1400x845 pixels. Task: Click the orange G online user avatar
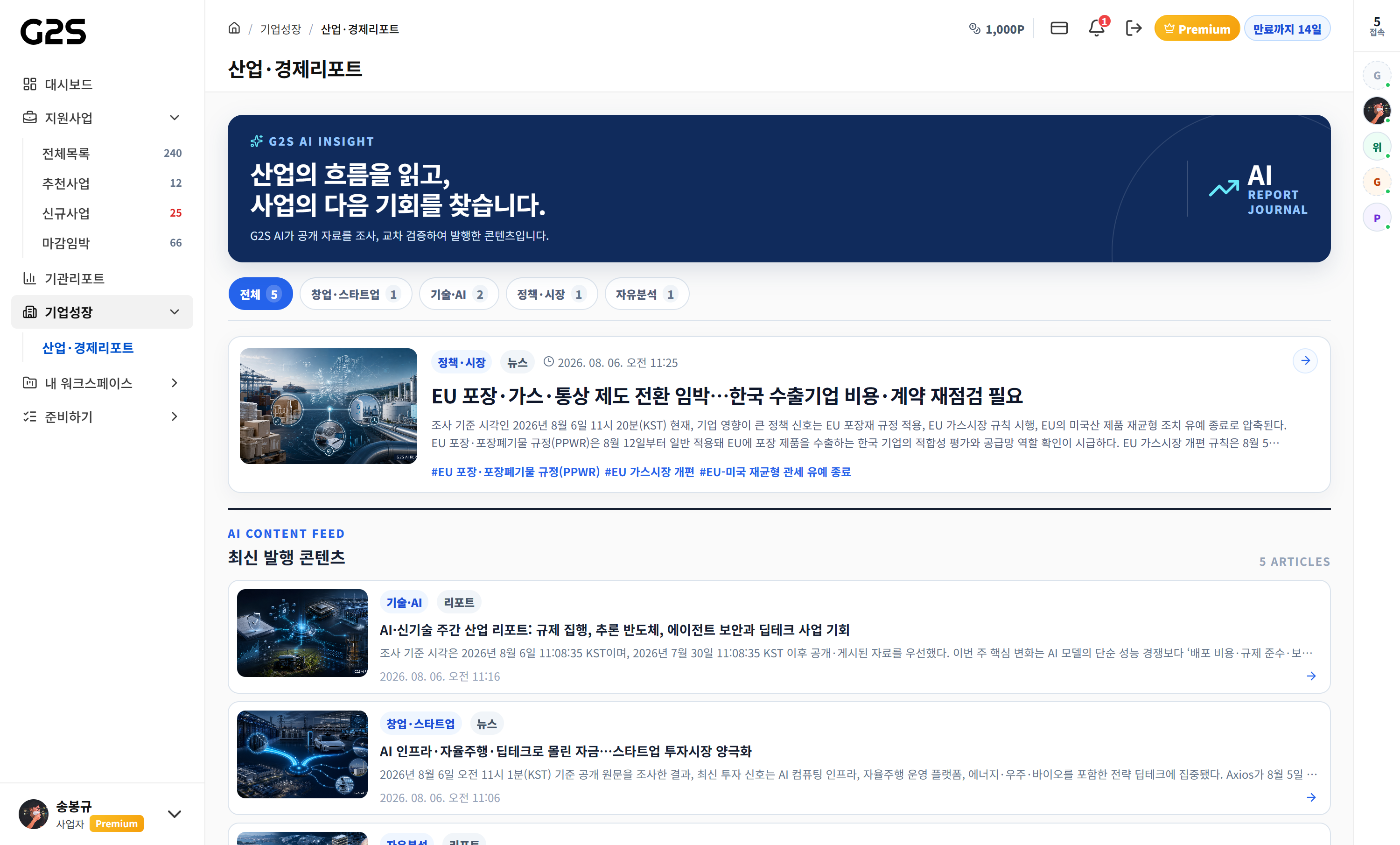(1377, 183)
